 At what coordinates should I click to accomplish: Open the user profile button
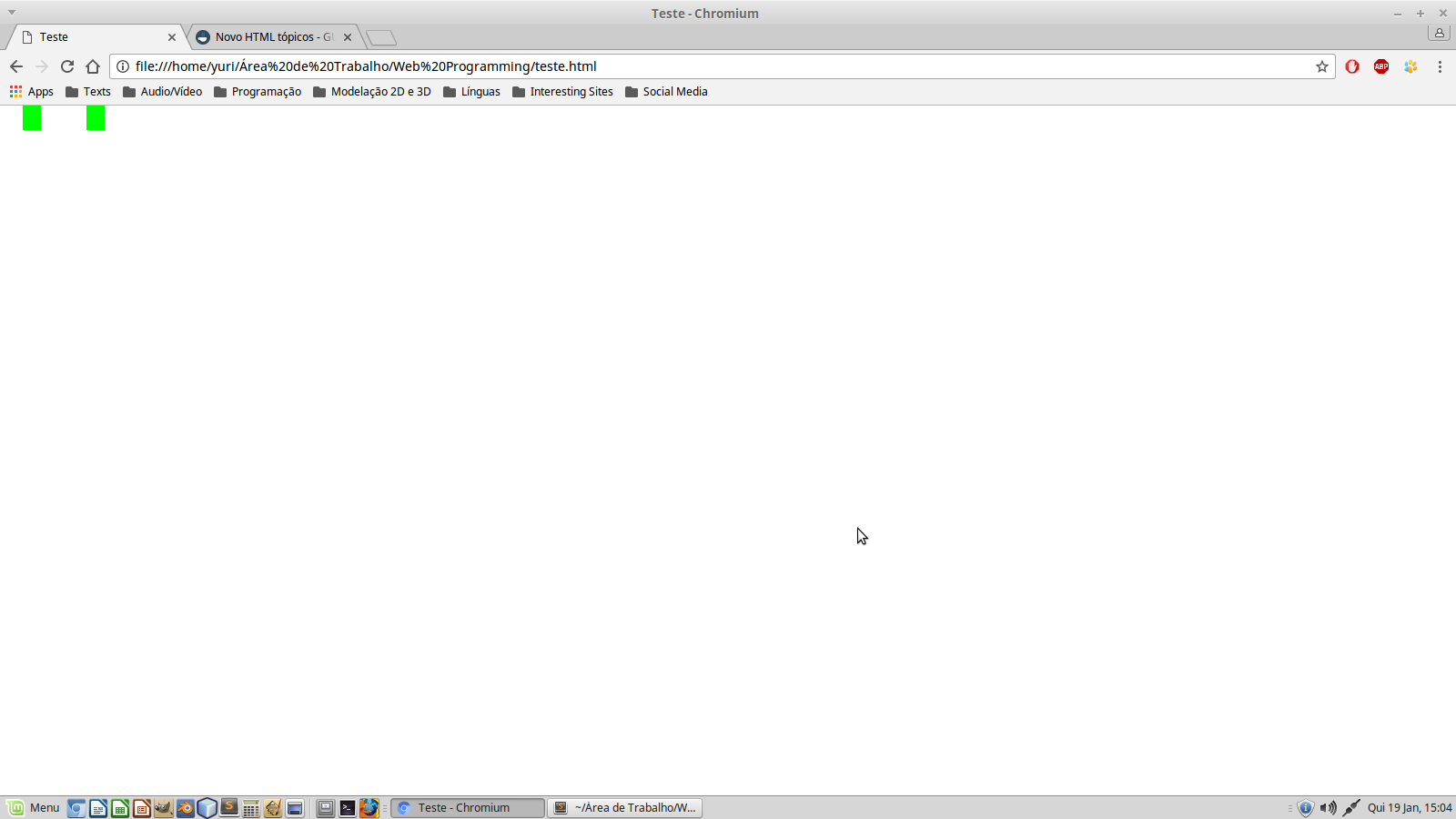coord(1439,33)
